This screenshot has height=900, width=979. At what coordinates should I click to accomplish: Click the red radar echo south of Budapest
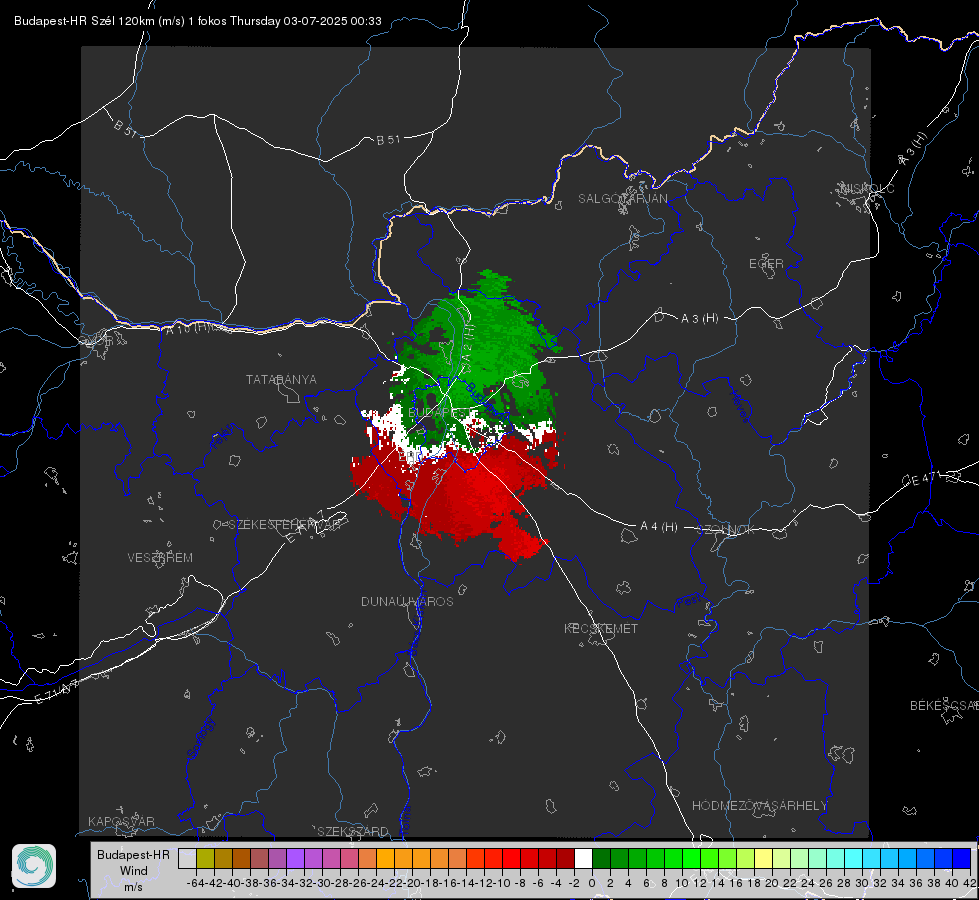pos(462,493)
